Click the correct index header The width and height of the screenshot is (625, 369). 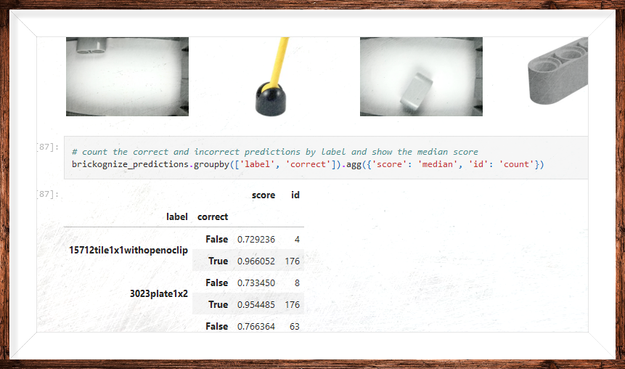212,217
